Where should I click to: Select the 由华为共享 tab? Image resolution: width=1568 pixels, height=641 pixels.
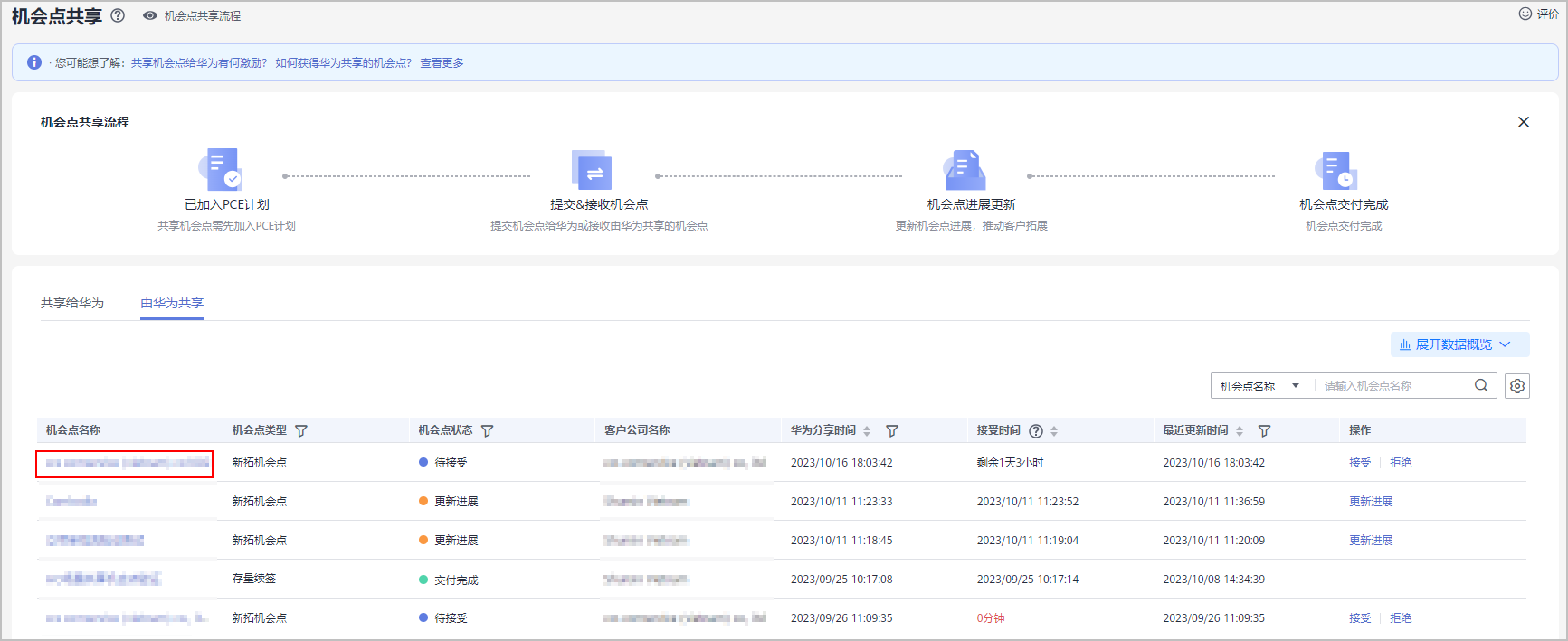[x=172, y=303]
